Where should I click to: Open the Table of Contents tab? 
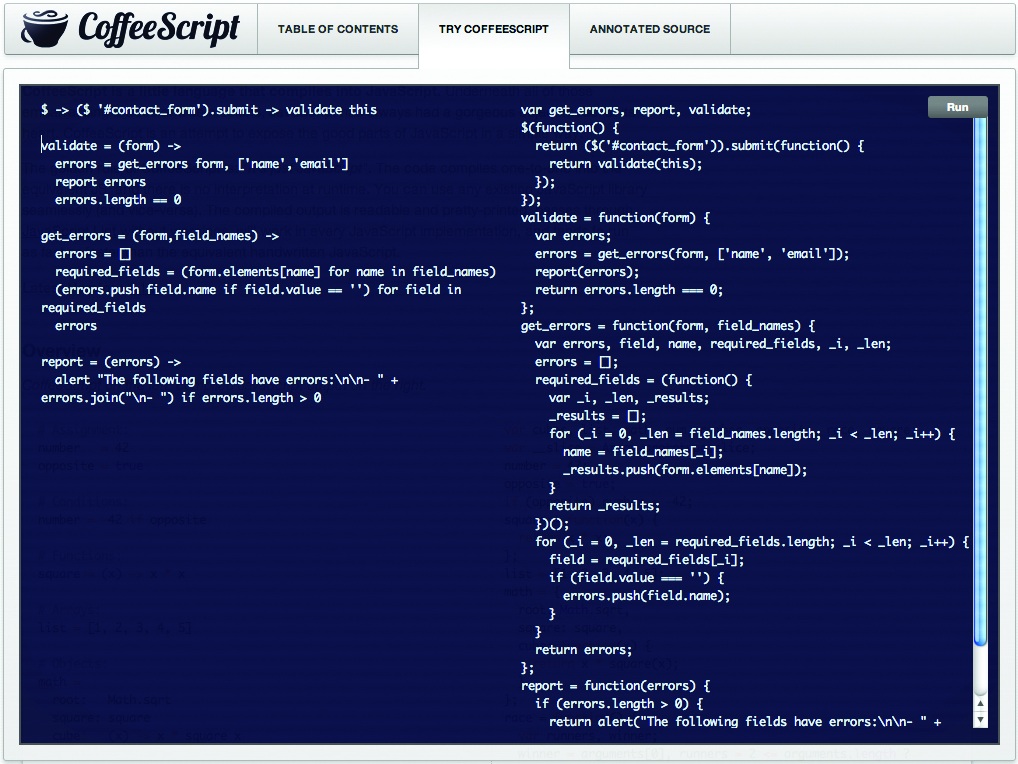(338, 29)
